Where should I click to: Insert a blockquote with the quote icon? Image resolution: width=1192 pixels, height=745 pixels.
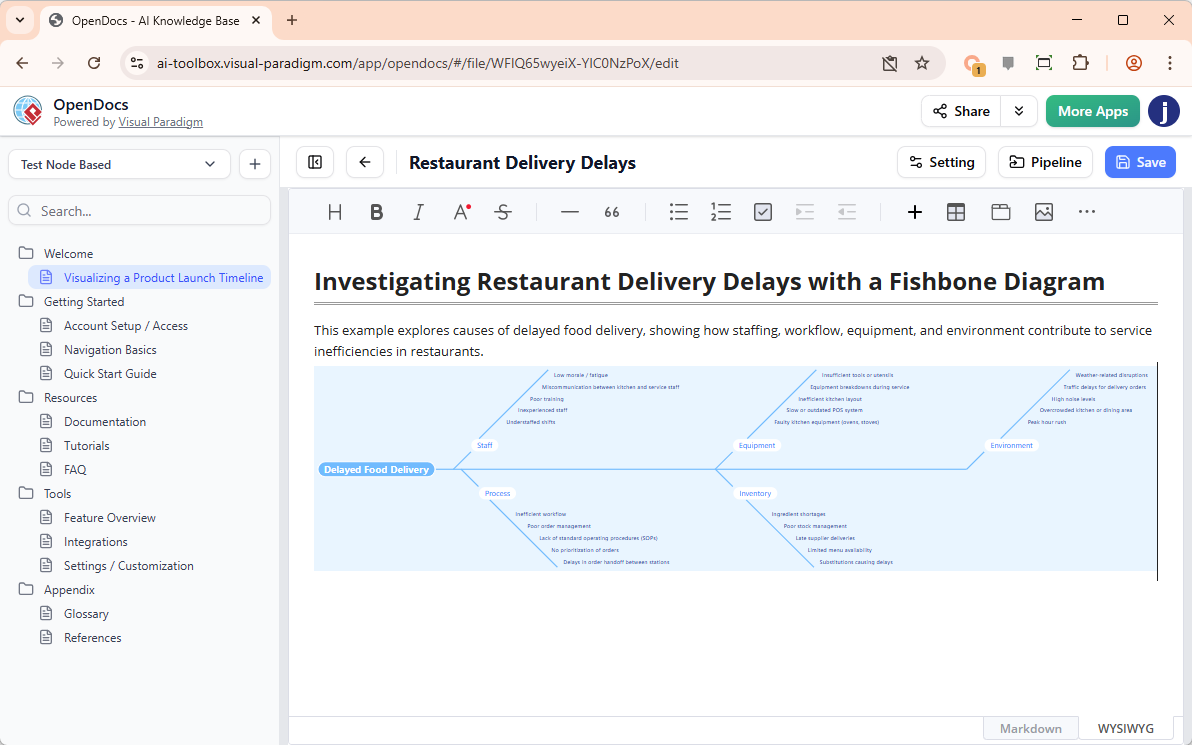(x=612, y=212)
